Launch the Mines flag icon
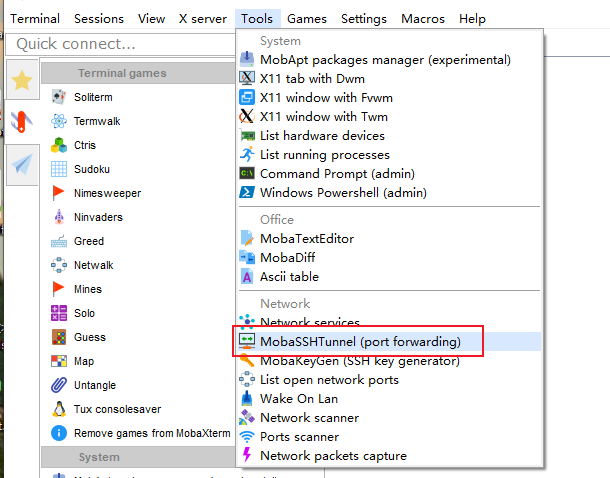The height and width of the screenshot is (478, 610). 59,289
